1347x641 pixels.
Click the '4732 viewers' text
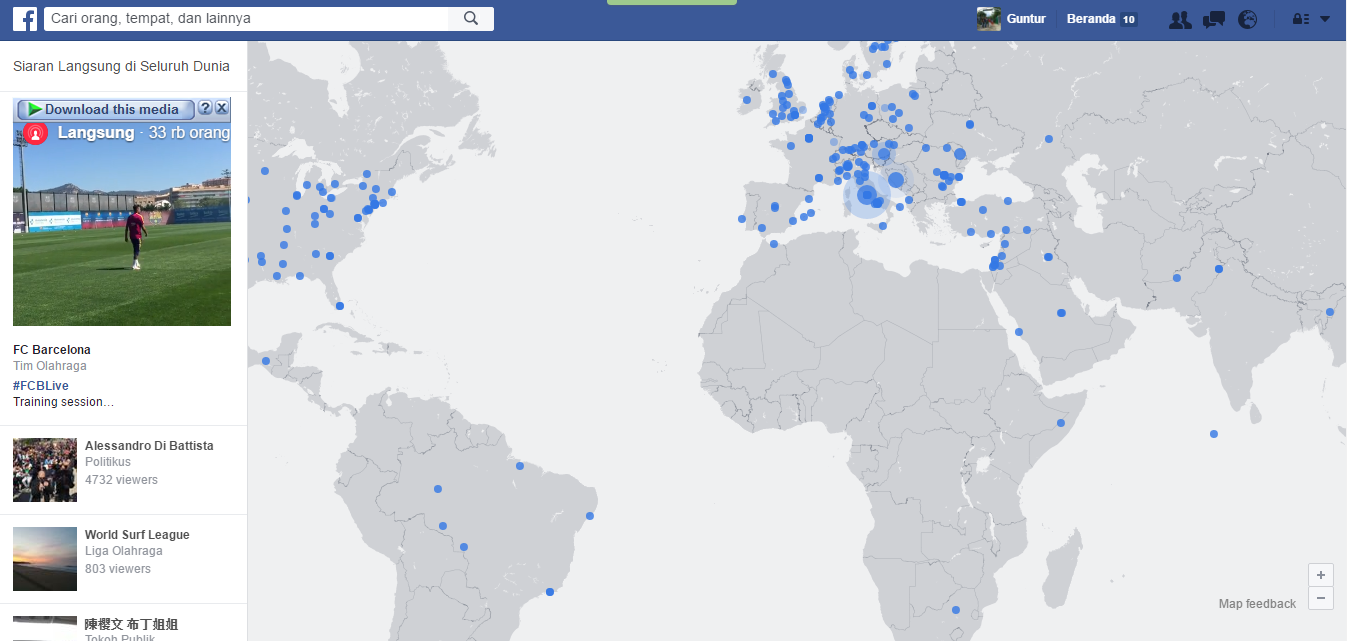(121, 480)
